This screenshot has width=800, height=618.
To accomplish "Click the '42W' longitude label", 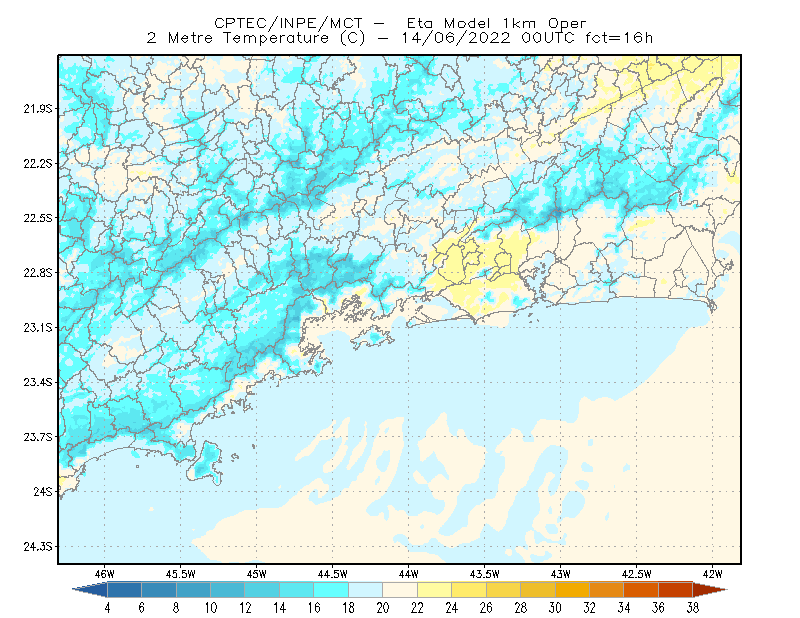I will (x=713, y=574).
